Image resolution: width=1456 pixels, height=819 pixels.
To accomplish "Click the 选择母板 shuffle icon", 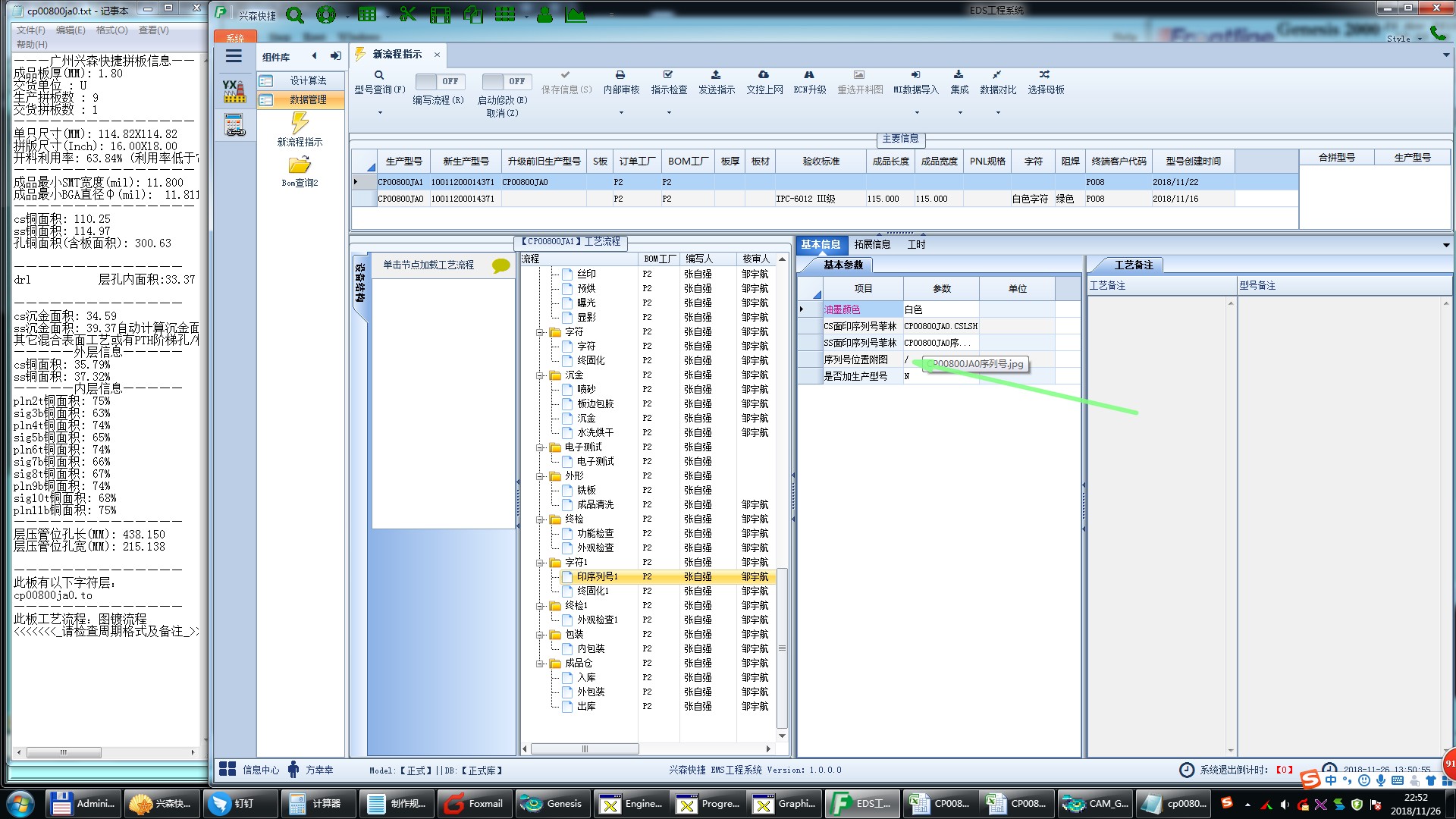I will [1045, 75].
